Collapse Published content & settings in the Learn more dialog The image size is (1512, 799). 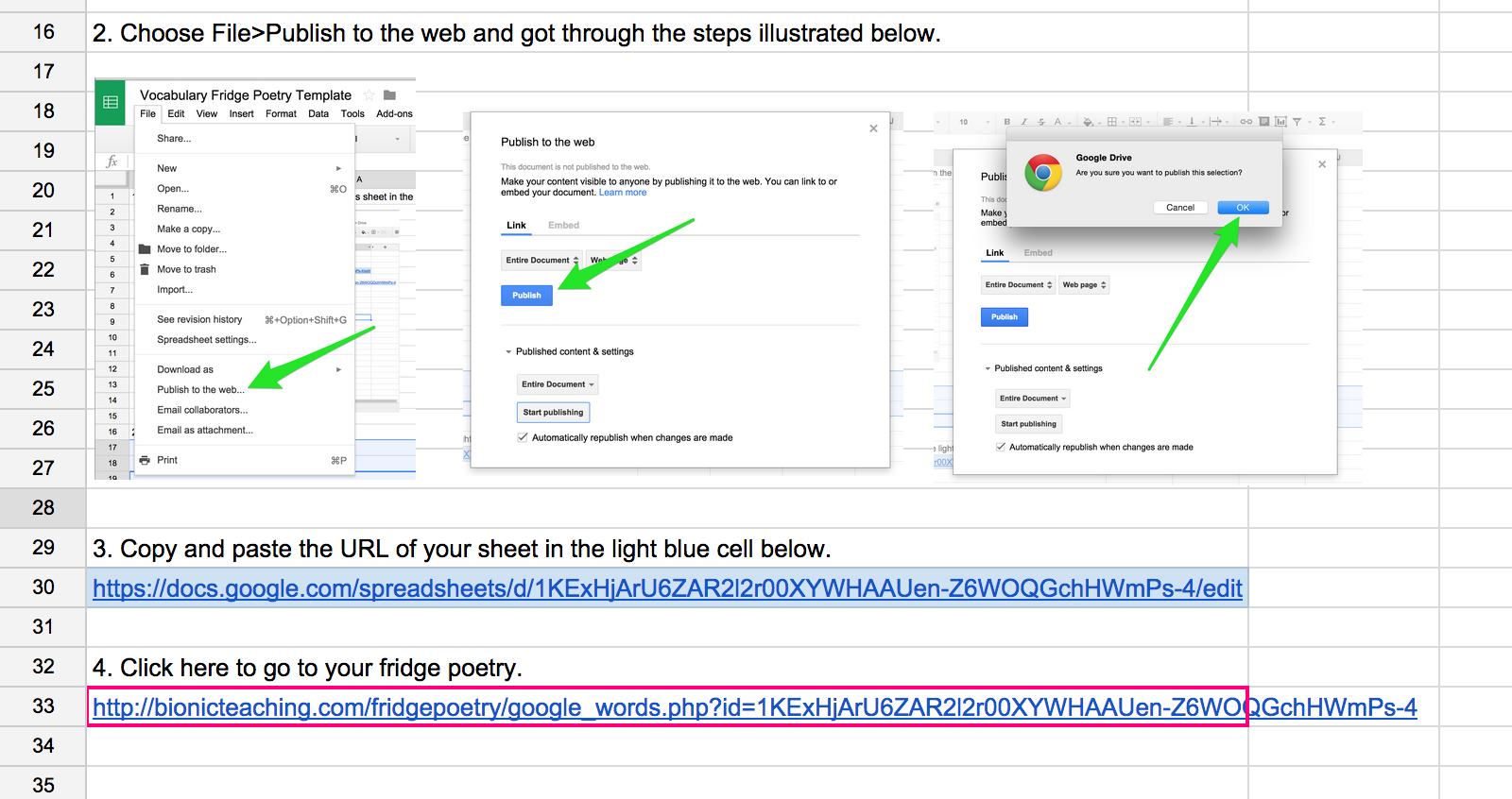tap(508, 351)
